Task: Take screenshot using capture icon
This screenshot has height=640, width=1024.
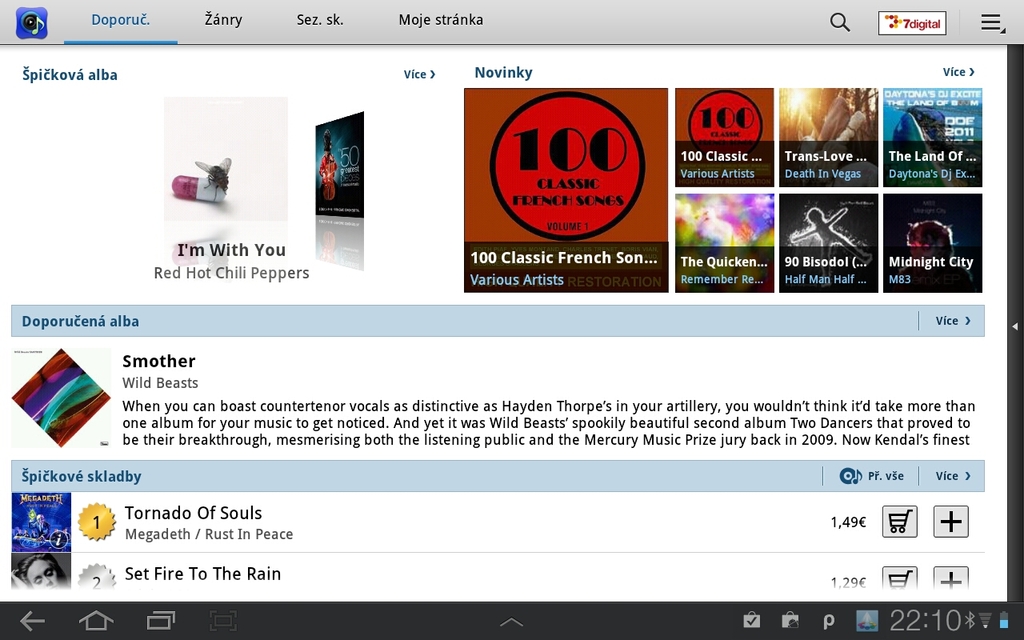Action: tap(224, 621)
